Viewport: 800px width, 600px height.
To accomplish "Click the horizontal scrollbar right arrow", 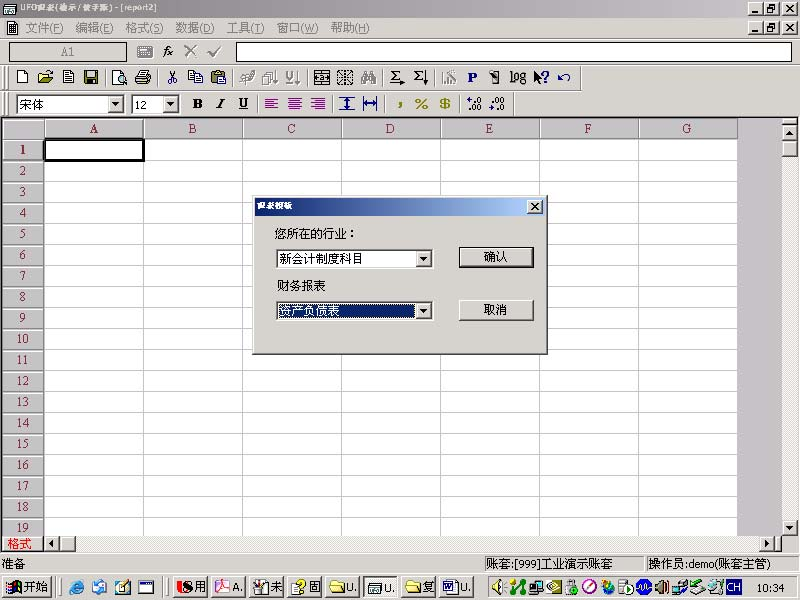I will [768, 543].
